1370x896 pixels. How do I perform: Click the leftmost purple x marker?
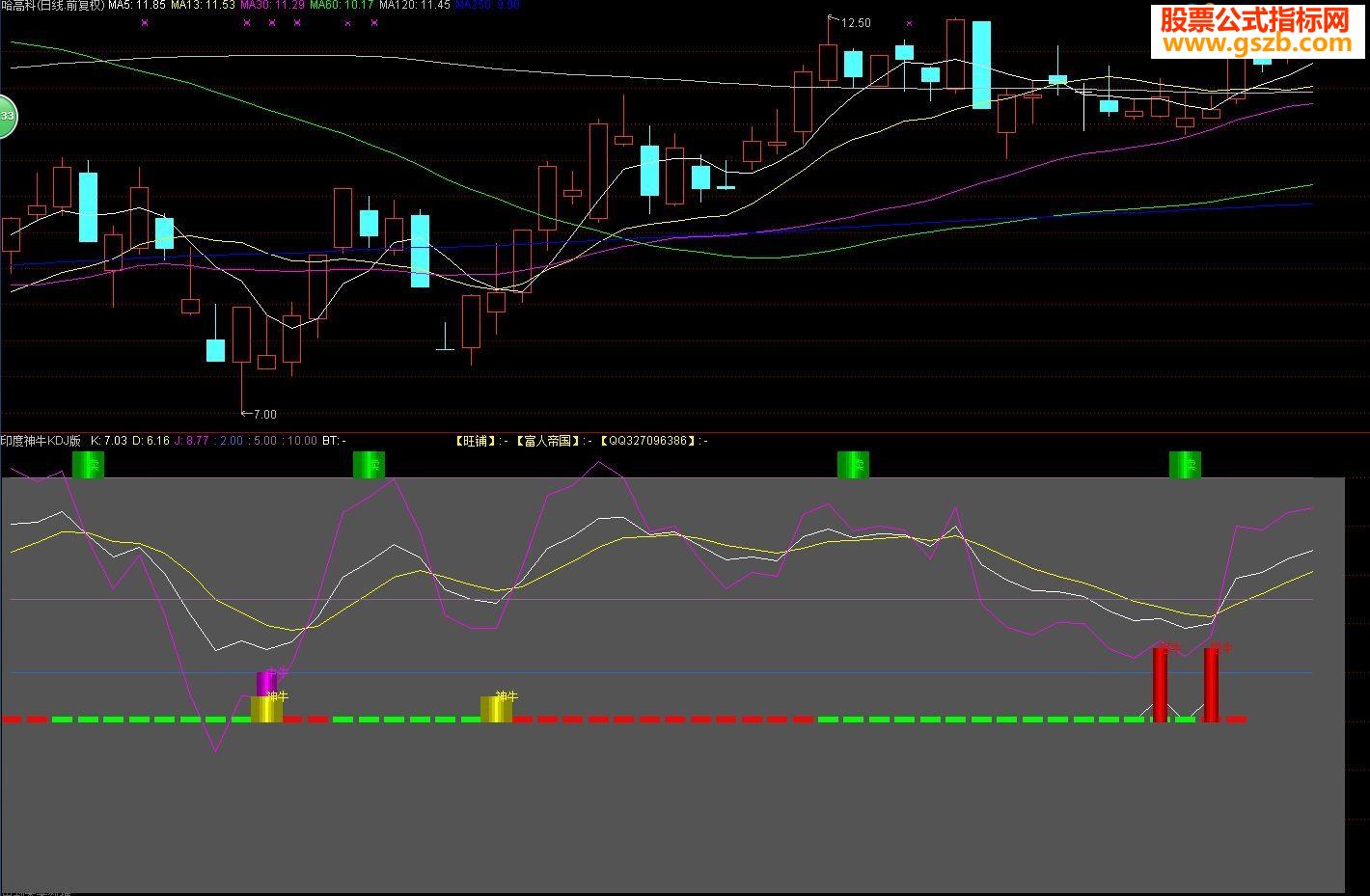click(x=145, y=22)
